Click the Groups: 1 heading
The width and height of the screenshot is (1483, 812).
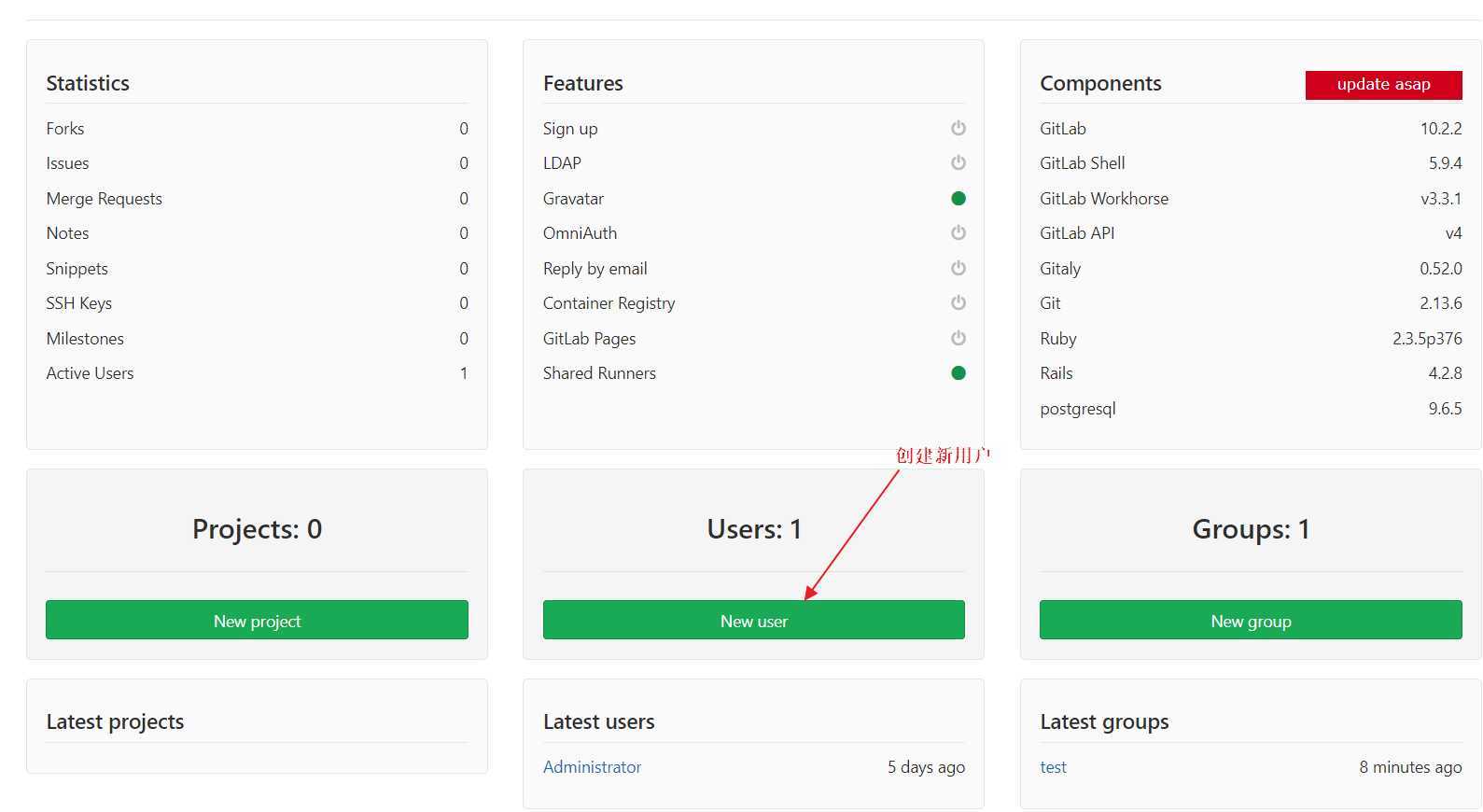tap(1251, 529)
